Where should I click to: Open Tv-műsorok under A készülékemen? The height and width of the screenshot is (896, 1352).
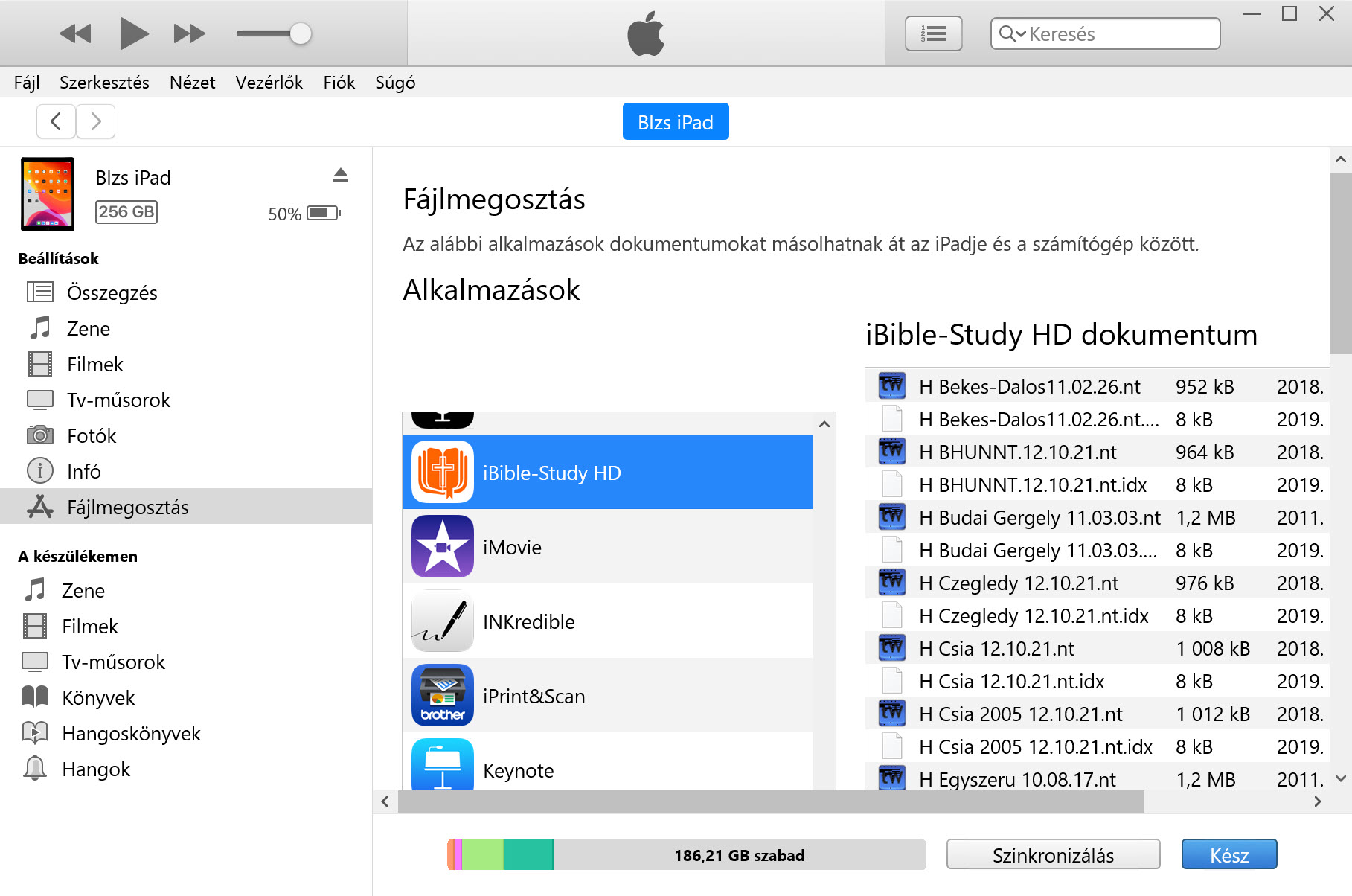[x=186, y=662]
